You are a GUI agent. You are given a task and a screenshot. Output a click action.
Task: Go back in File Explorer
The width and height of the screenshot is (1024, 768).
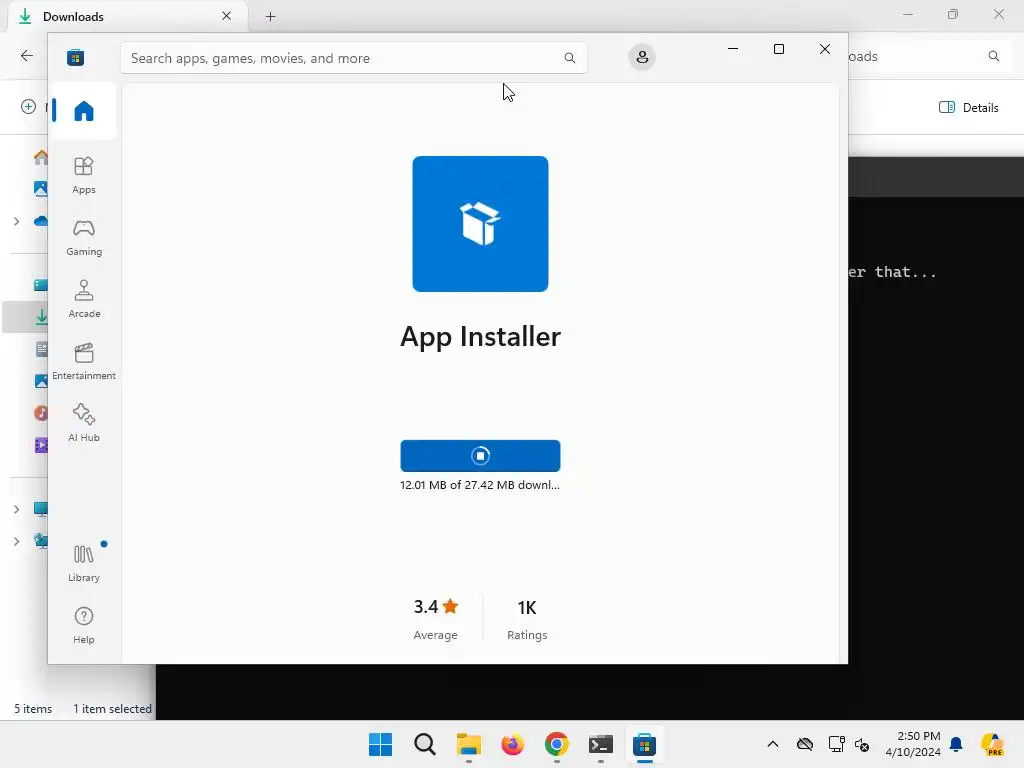(27, 56)
